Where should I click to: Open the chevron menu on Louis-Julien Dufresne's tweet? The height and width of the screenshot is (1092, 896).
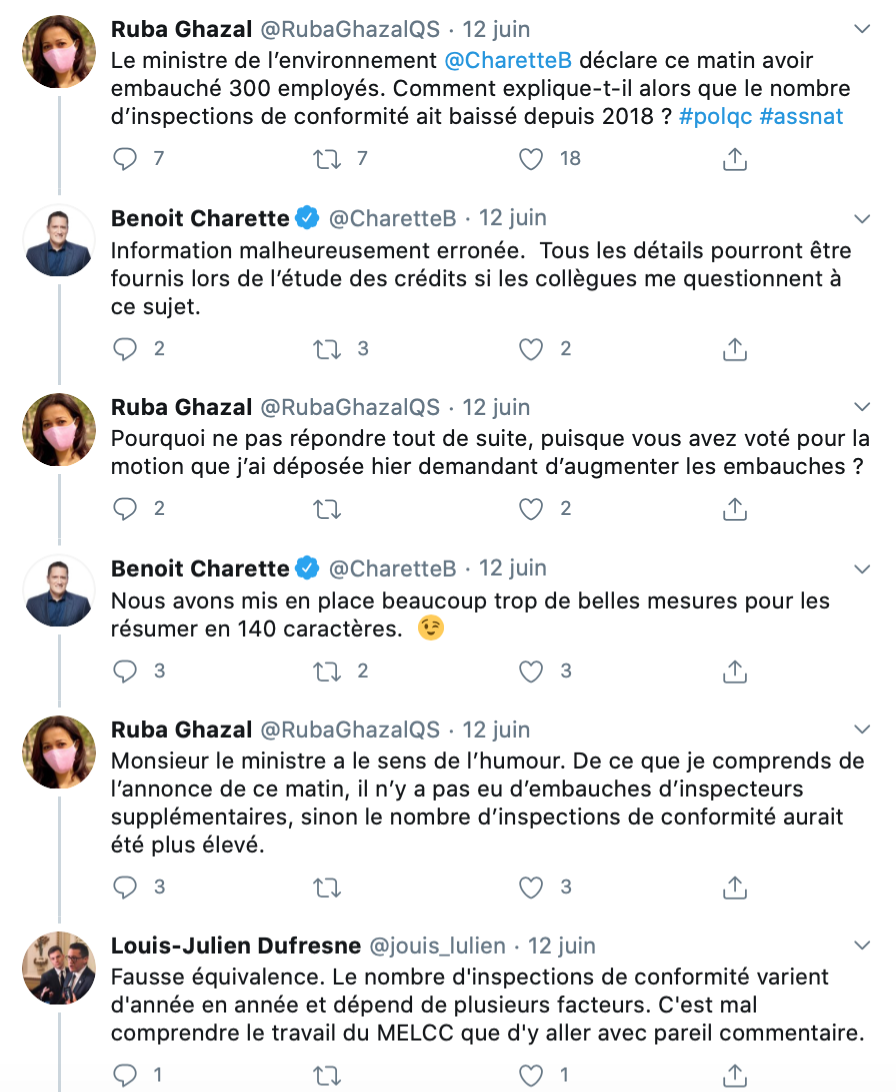tap(862, 946)
